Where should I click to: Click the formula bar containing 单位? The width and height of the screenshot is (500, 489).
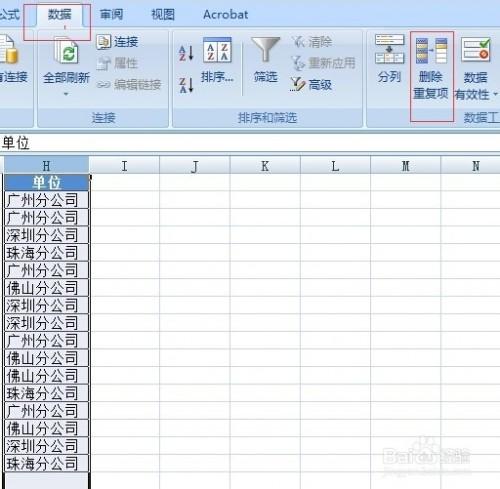[250, 143]
